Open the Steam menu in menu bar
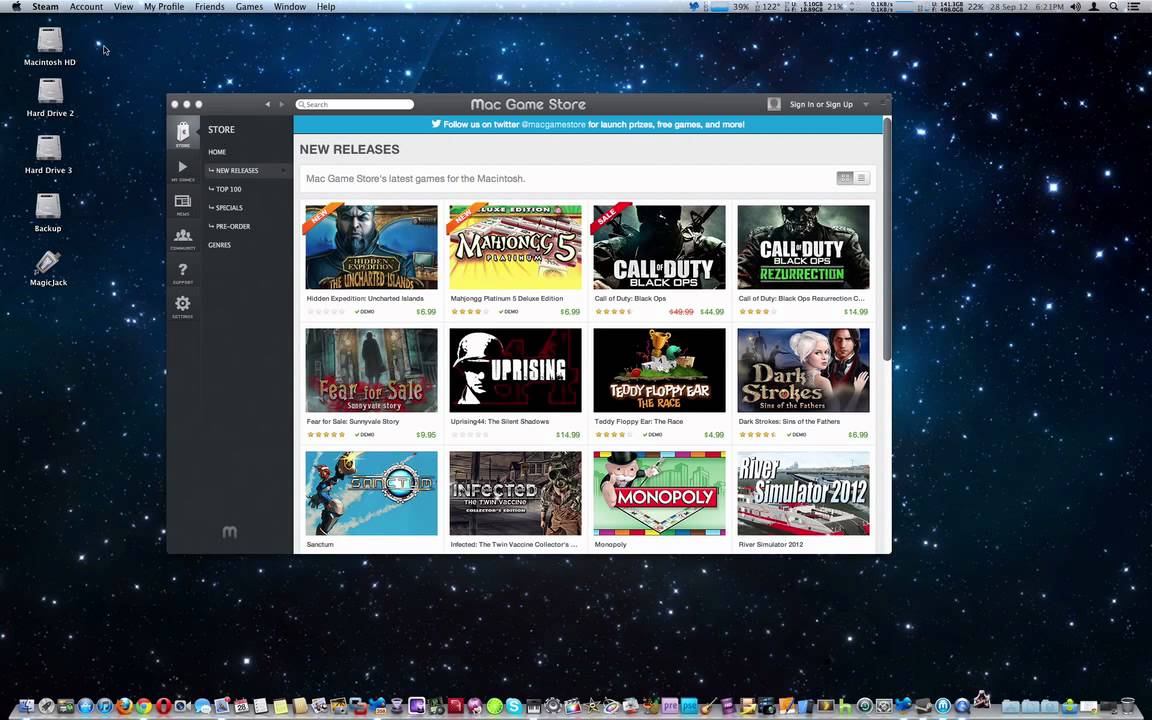This screenshot has width=1152, height=720. tap(45, 7)
